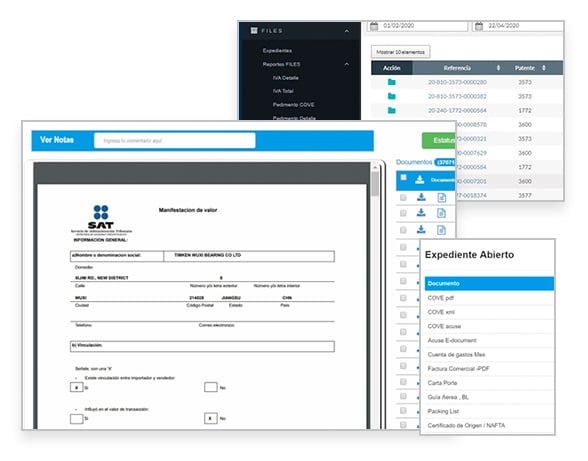The width and height of the screenshot is (588, 461).
Task: Open folder icon for reference 20-240-1772-0000564
Action: 392,110
